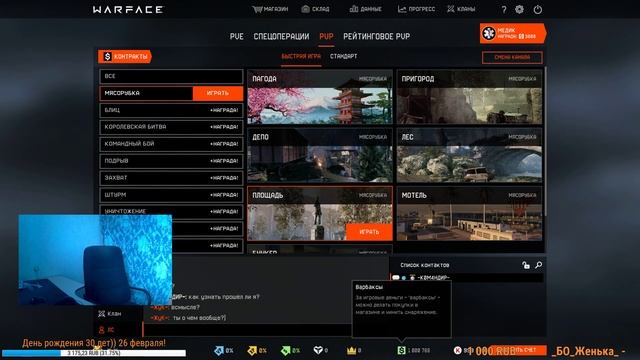This screenshot has height=360, width=640.
Task: Switch to the Спецоперации tab
Action: [281, 36]
